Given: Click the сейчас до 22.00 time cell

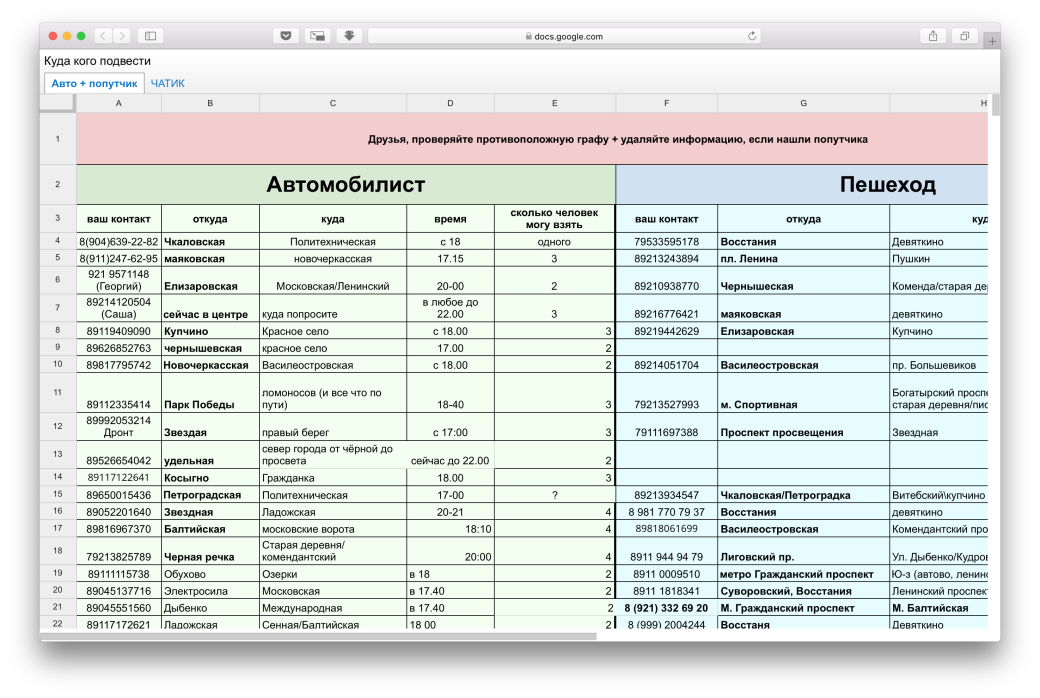Looking at the screenshot, I should tap(450, 455).
